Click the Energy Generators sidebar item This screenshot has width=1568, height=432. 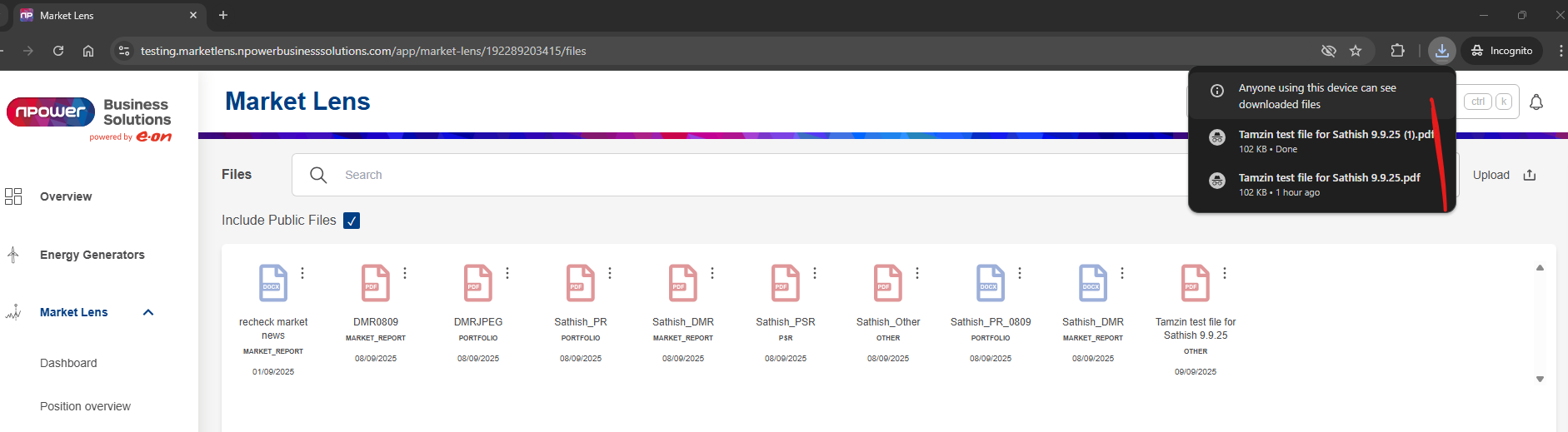click(x=92, y=255)
